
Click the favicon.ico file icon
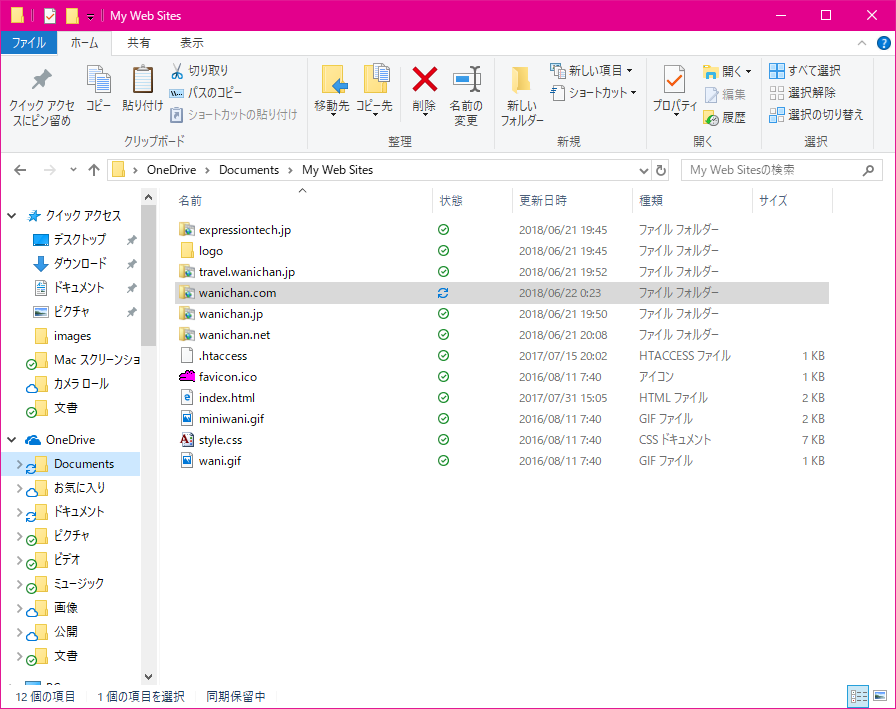pos(187,376)
